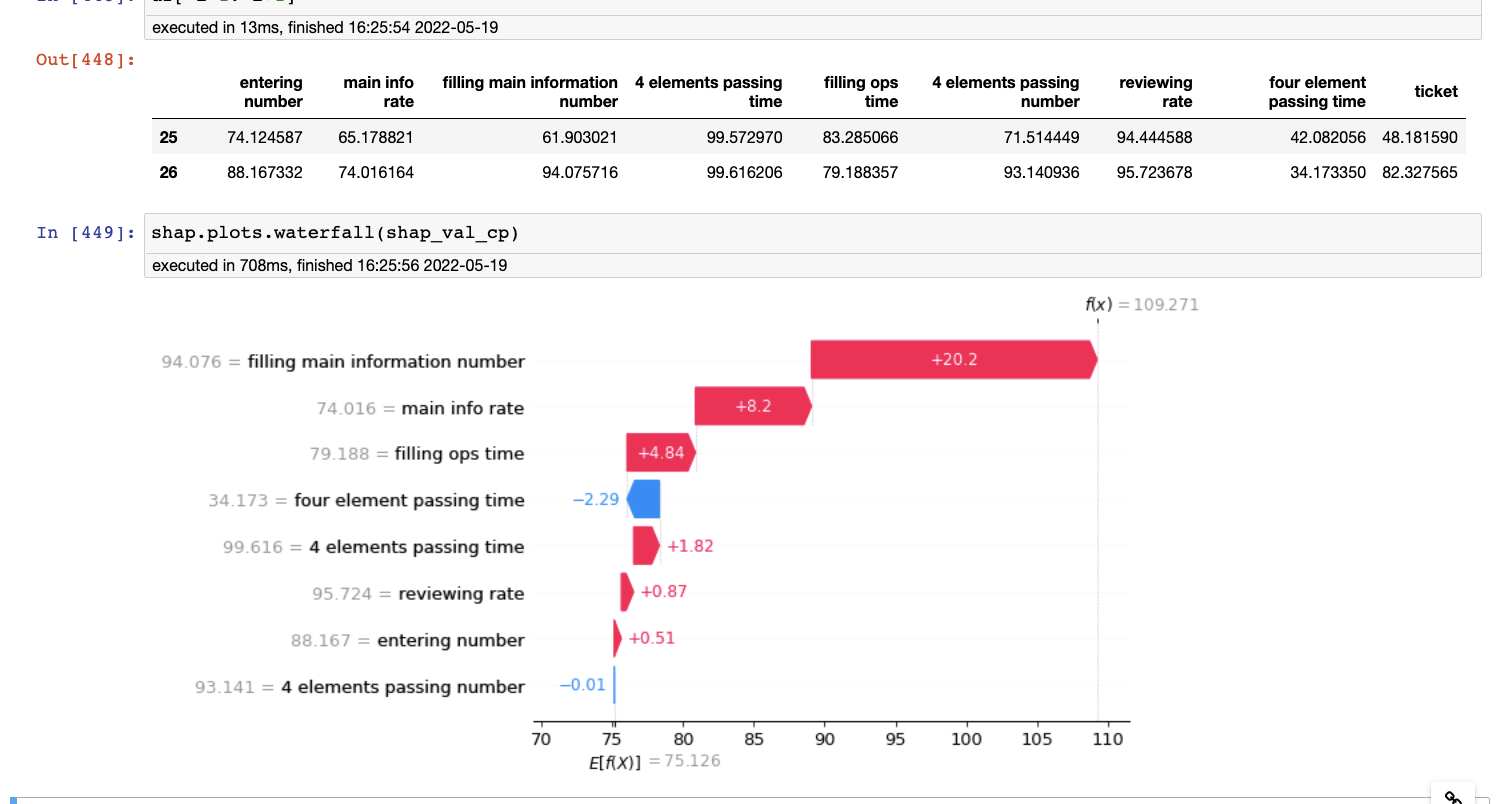This screenshot has width=1498, height=804.
Task: Click cell value 65.178821
Action: [376, 137]
